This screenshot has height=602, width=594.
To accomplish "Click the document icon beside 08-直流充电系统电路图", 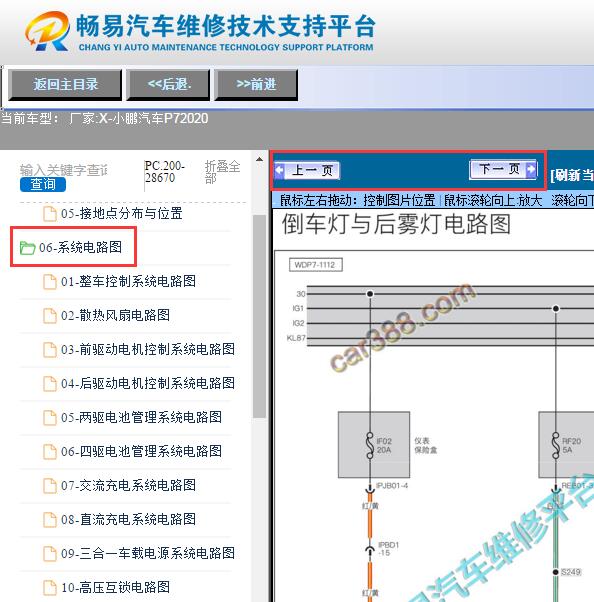I will [x=50, y=520].
